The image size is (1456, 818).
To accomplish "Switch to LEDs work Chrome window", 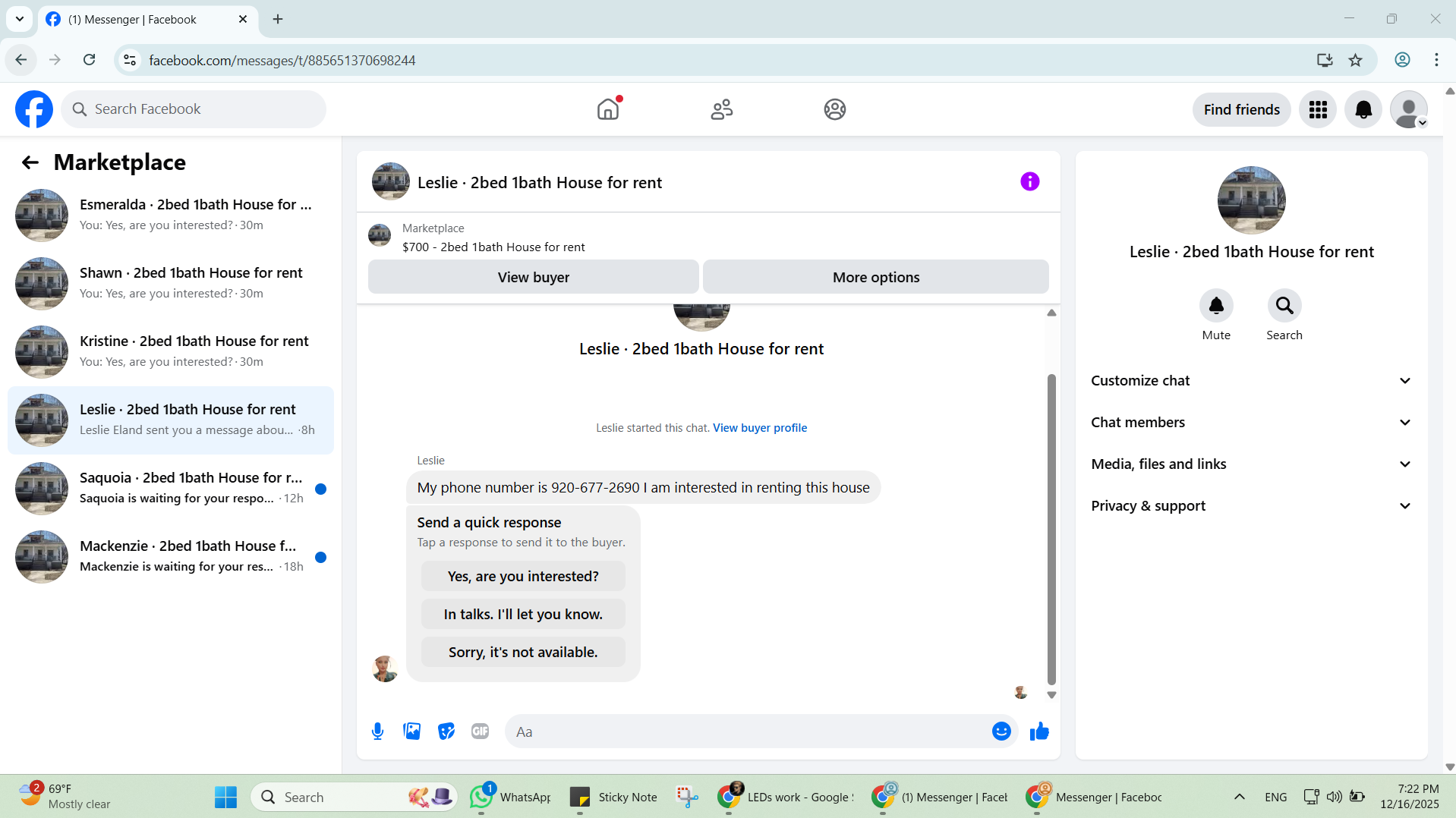I will [x=786, y=798].
